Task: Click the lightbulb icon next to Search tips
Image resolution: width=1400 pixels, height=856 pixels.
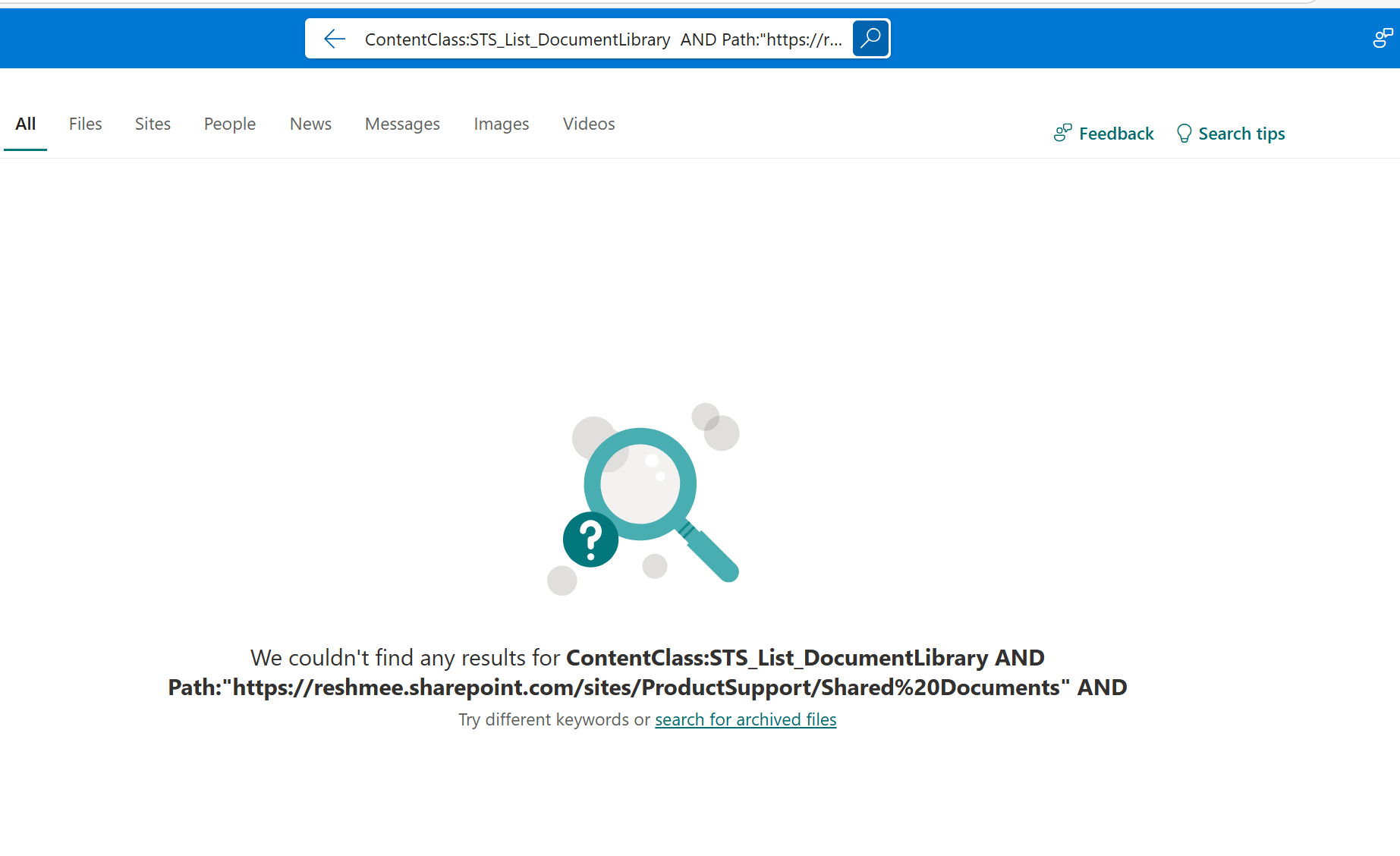Action: click(x=1183, y=133)
